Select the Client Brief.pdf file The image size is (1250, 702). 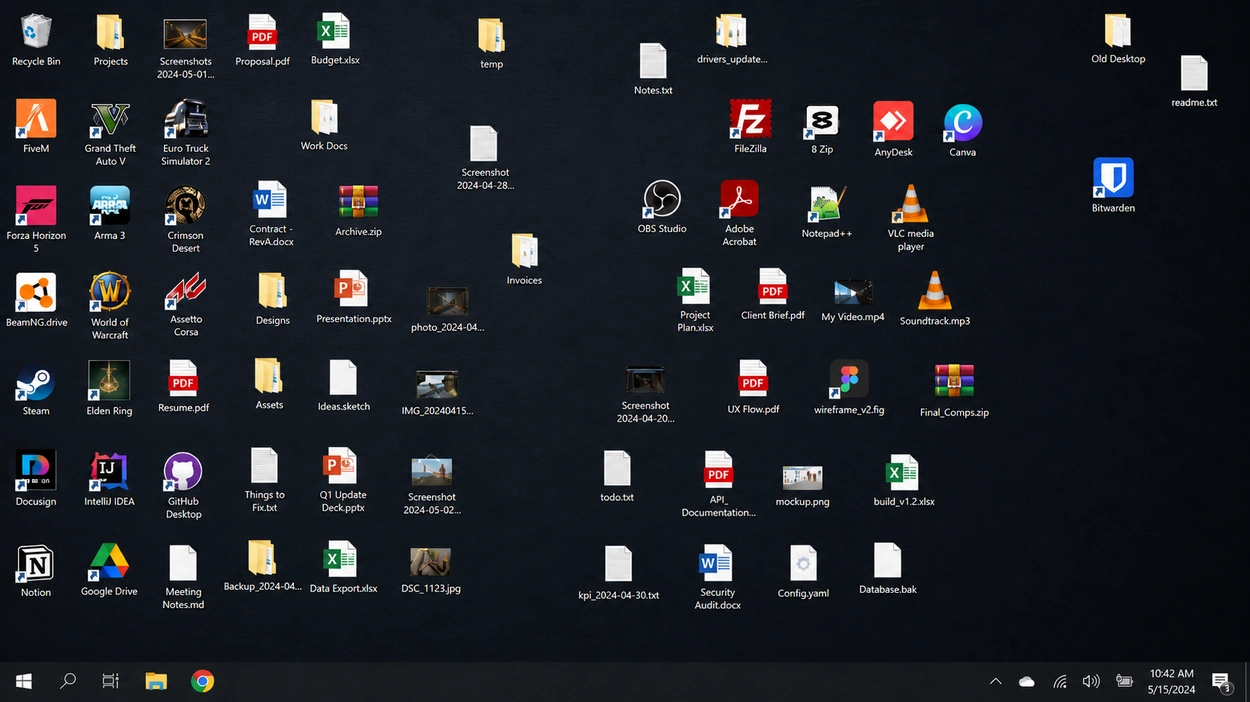pos(772,287)
